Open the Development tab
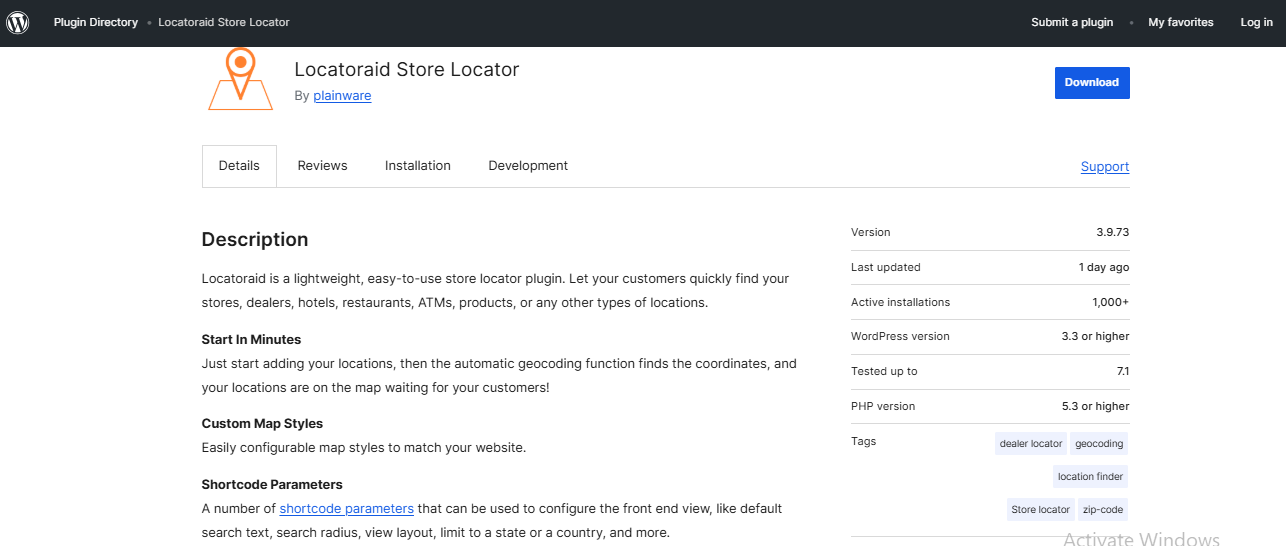This screenshot has width=1286, height=546. pos(528,166)
